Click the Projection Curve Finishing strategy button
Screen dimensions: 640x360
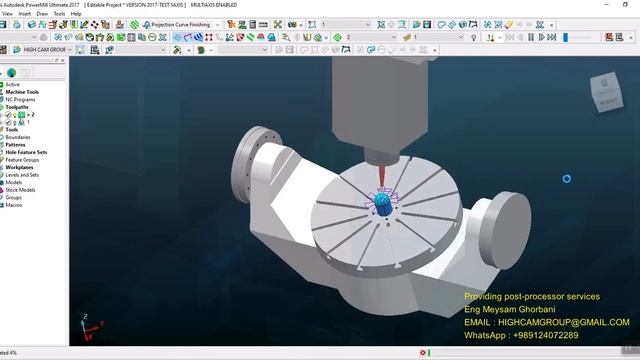(176, 25)
